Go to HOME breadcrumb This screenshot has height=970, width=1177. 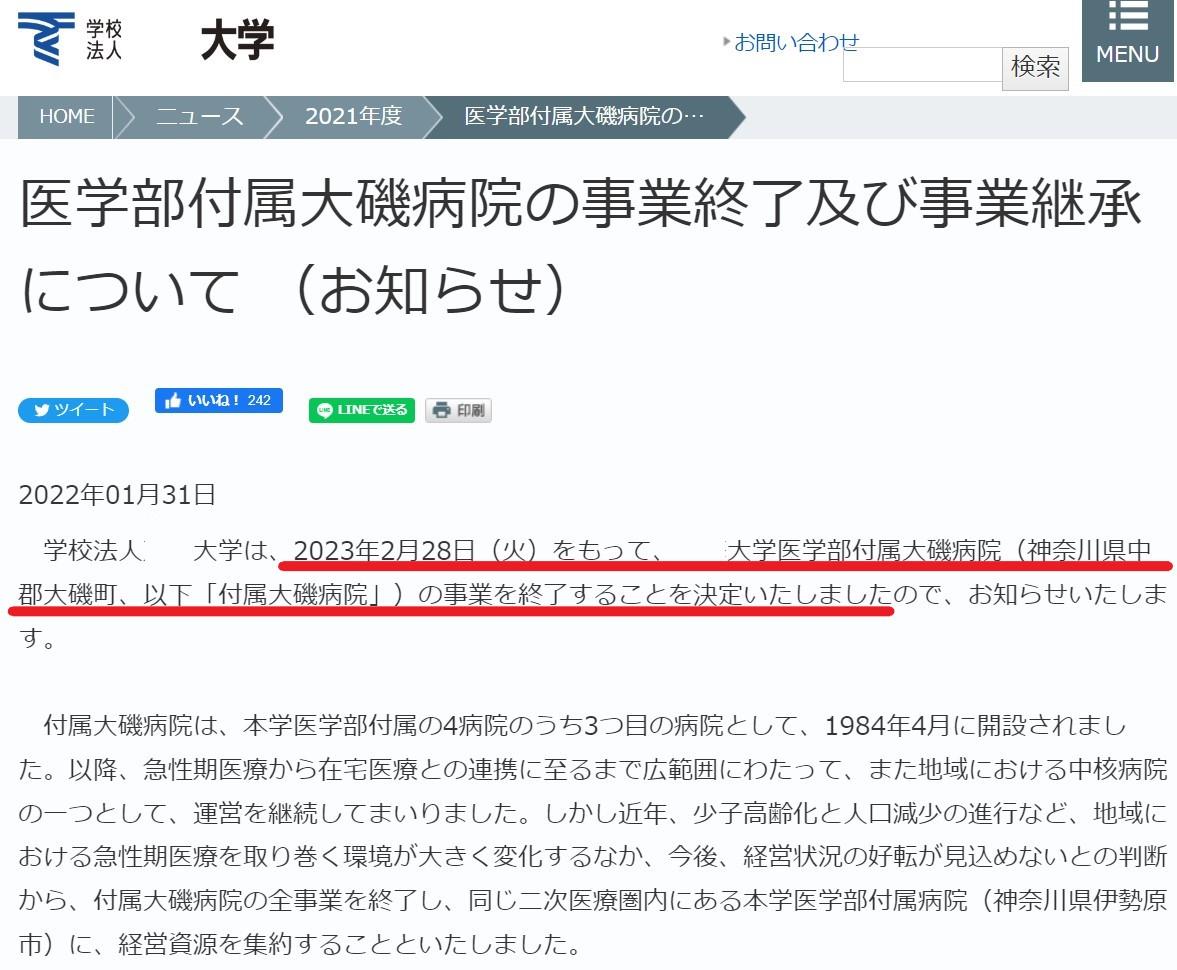pos(66,117)
